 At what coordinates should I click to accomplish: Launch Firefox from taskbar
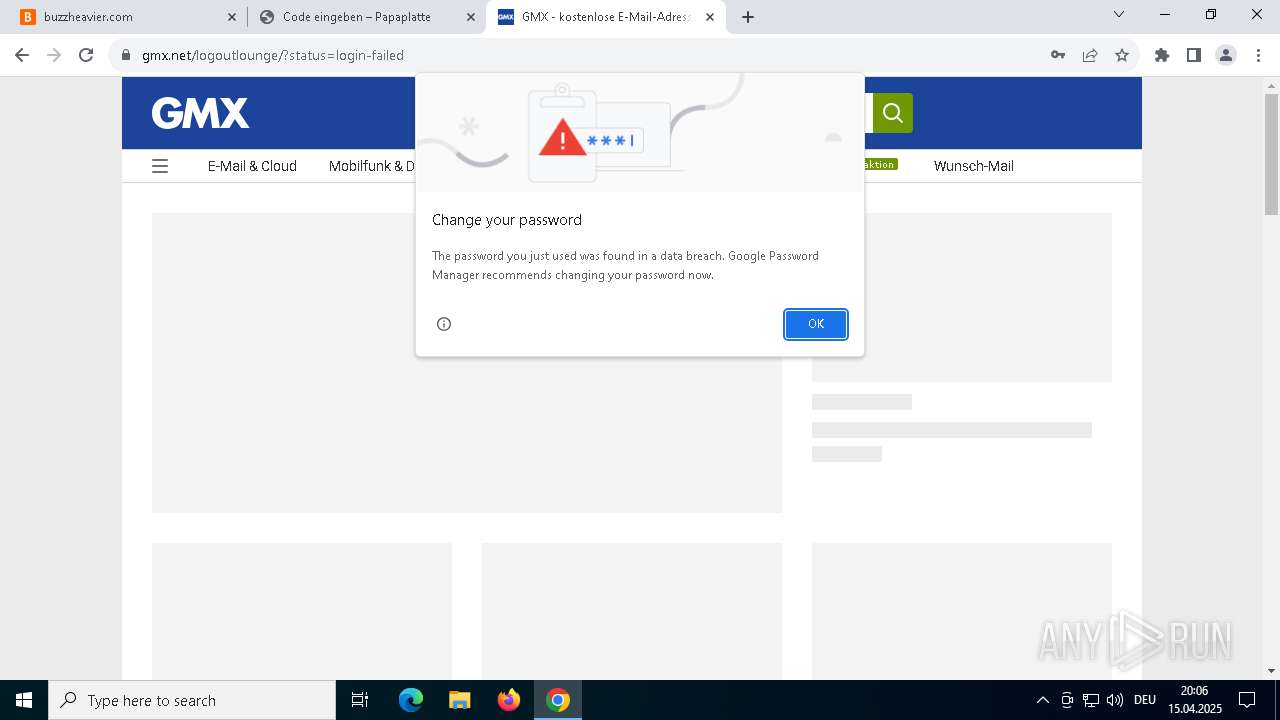point(509,700)
